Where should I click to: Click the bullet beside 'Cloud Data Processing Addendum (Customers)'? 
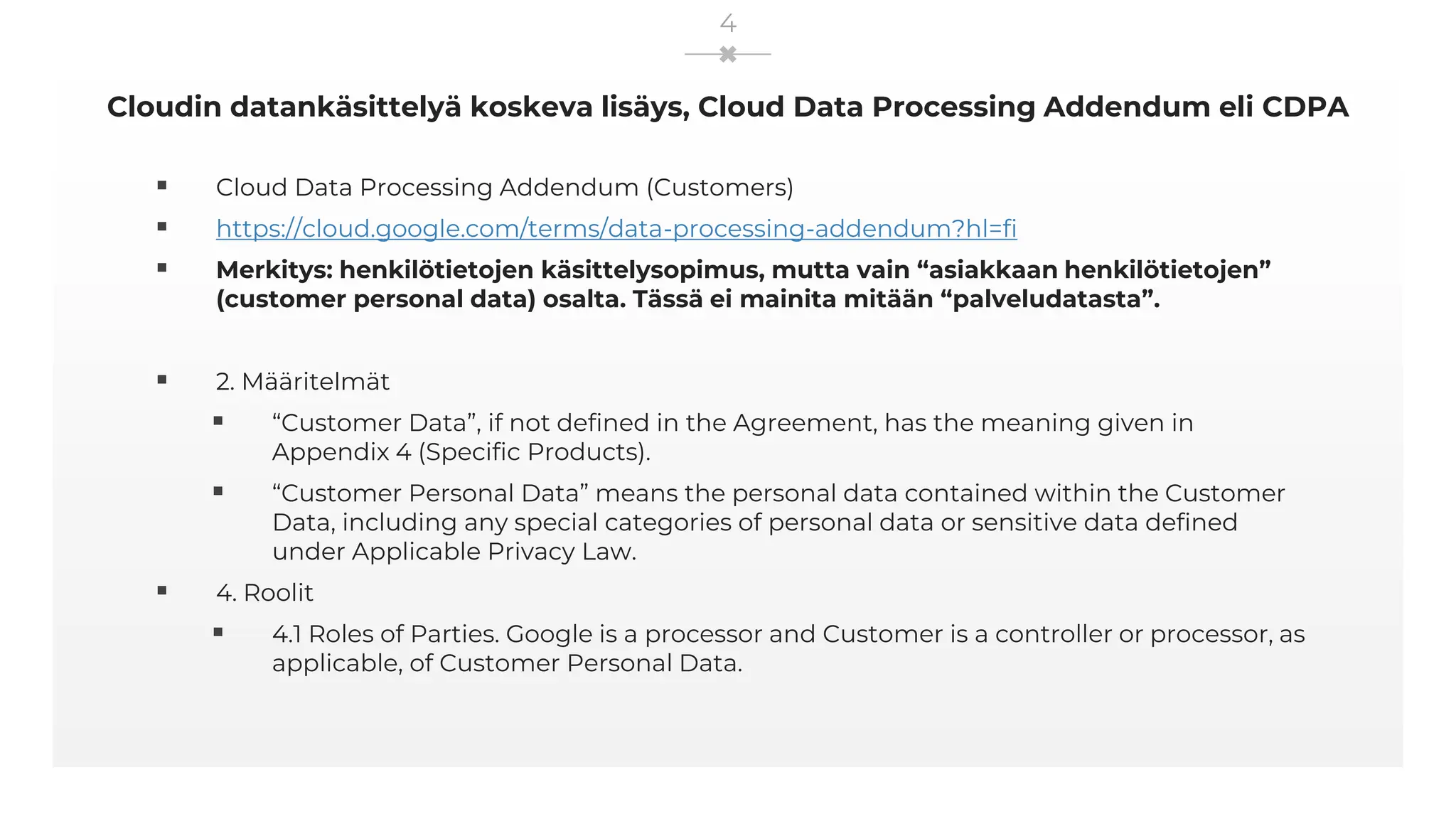162,186
